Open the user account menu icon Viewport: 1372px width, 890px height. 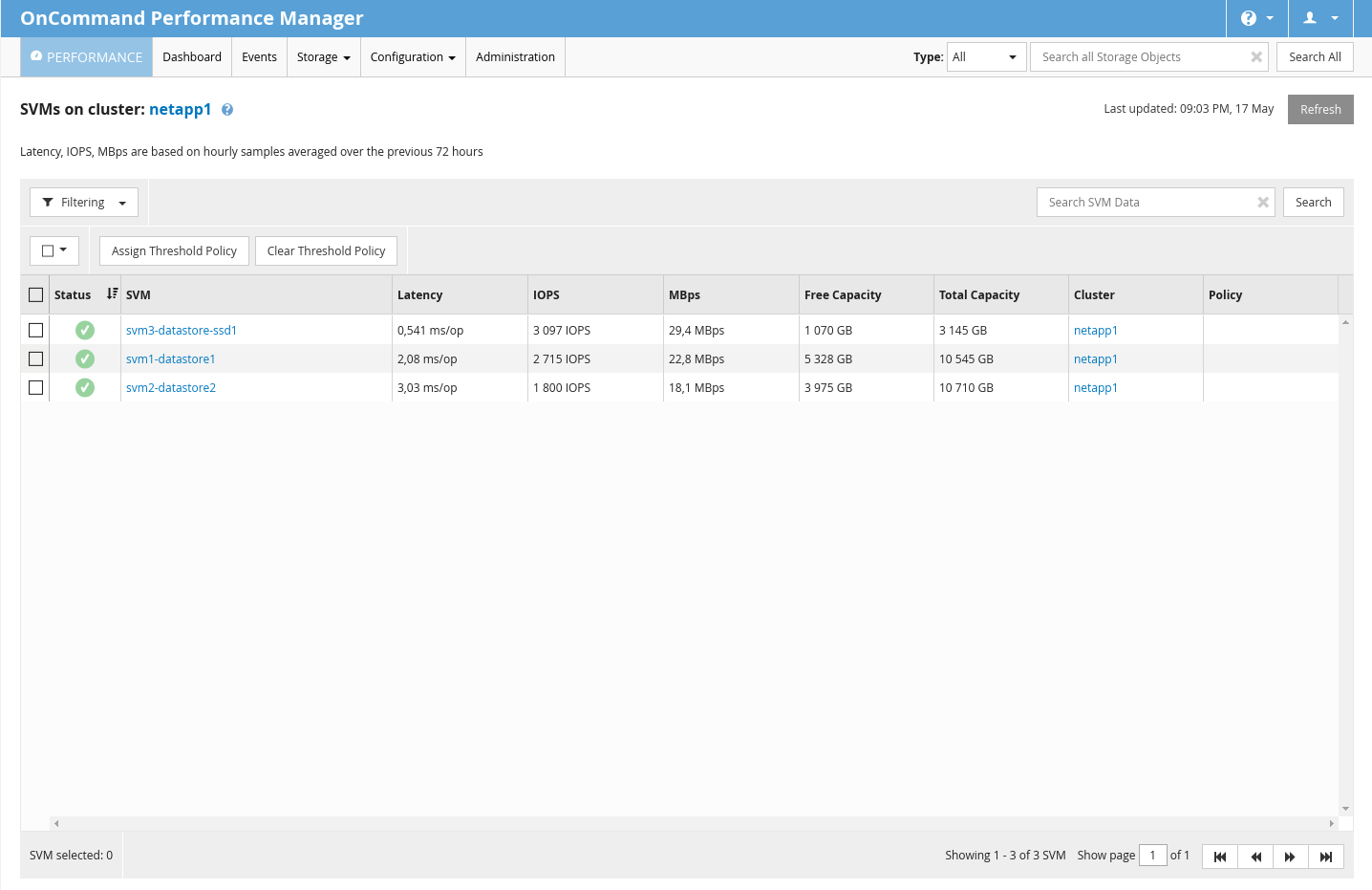[1321, 18]
